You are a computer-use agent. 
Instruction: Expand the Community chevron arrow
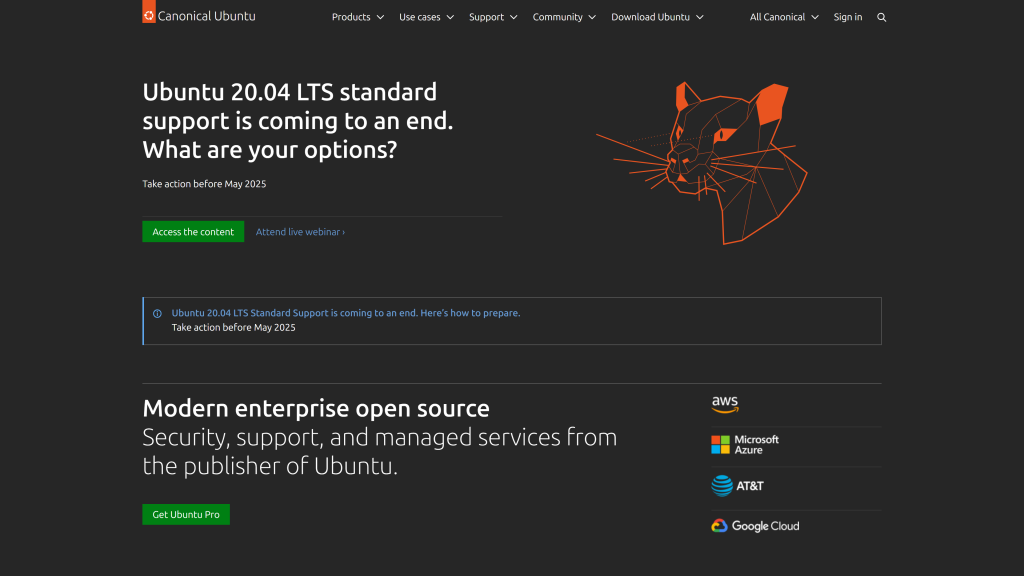[x=592, y=18]
